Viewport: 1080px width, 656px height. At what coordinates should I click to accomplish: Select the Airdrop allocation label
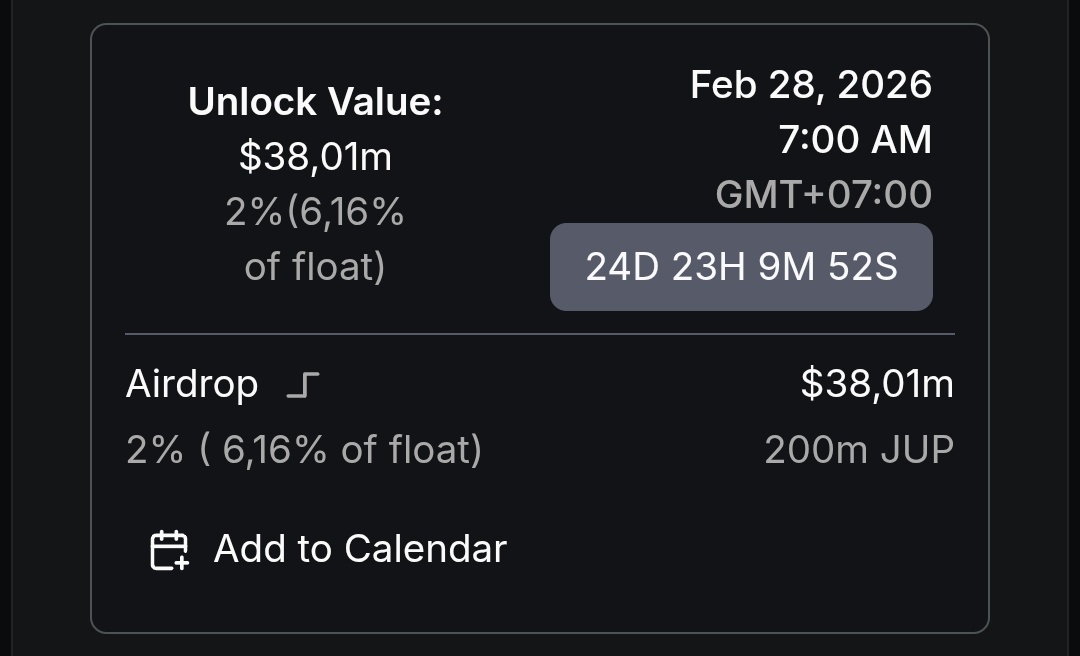click(x=192, y=384)
